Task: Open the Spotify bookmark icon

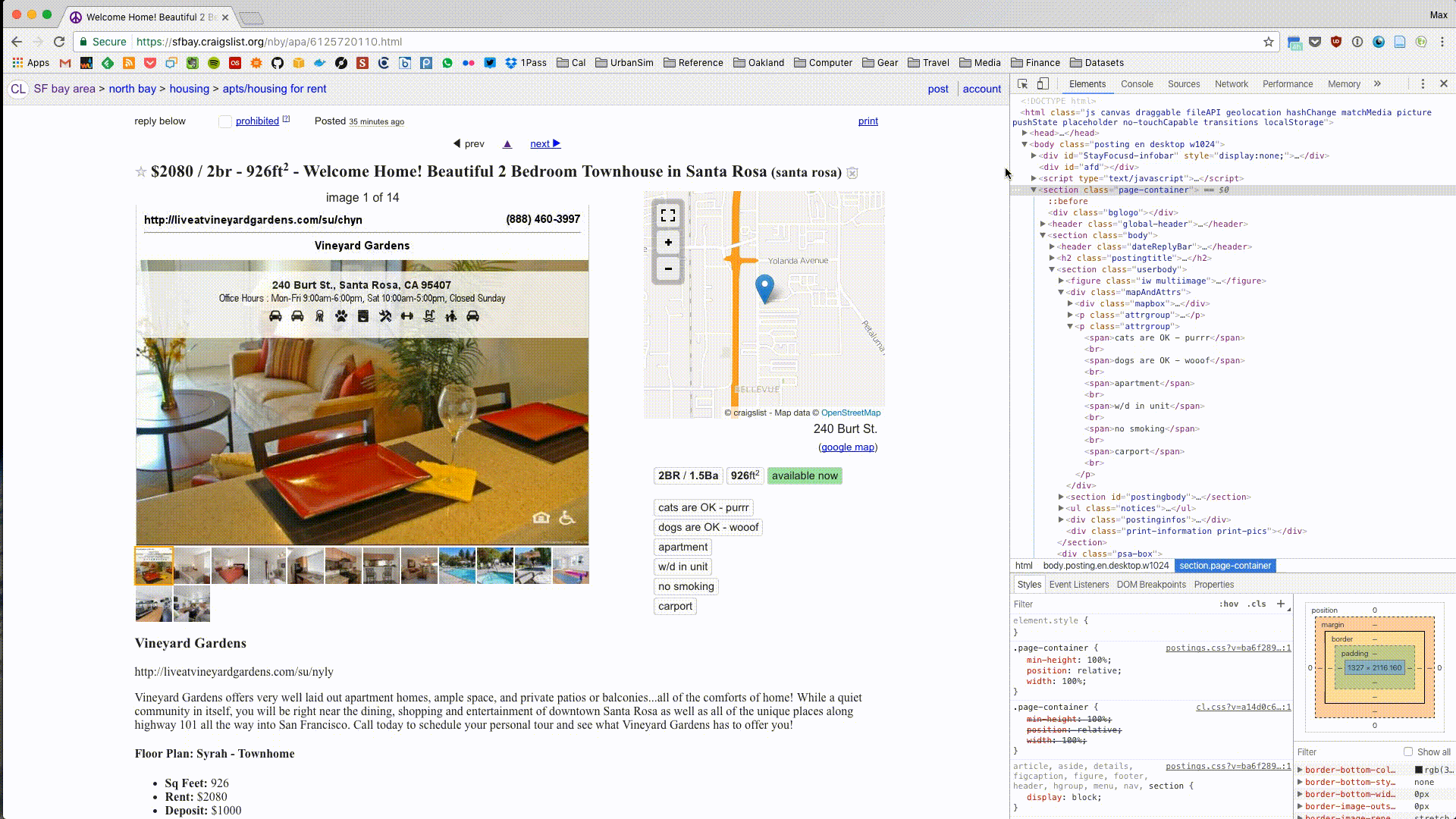Action: point(214,63)
